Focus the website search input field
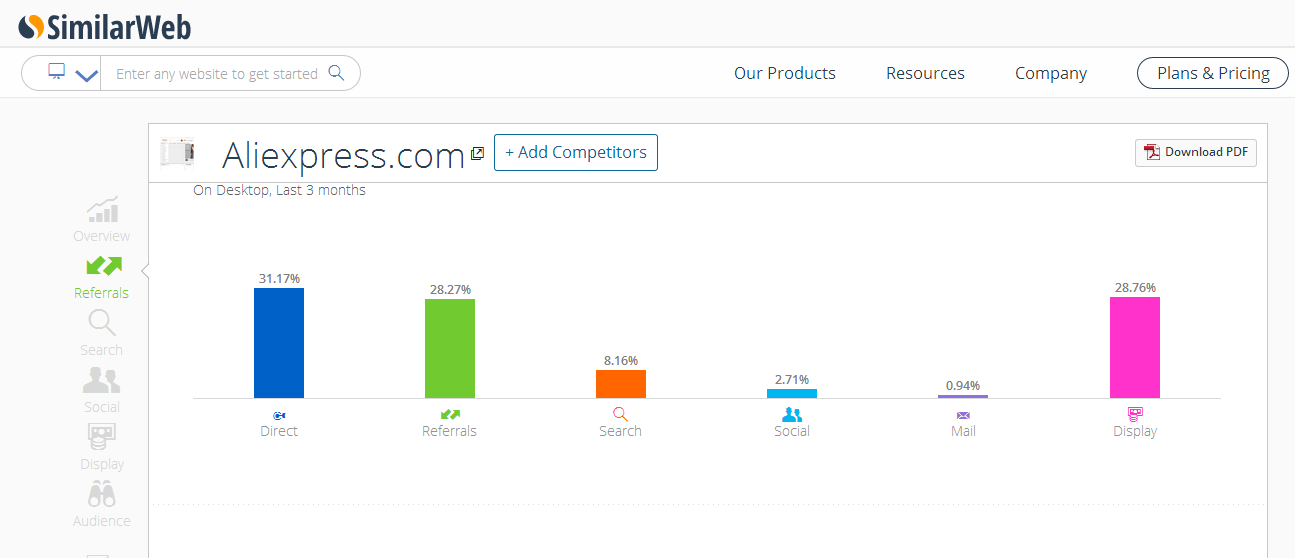The image size is (1295, 558). [217, 73]
